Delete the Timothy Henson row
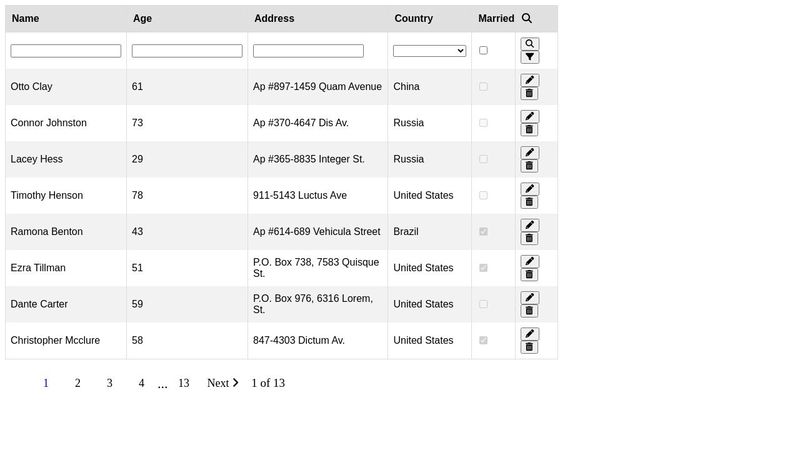 530,202
